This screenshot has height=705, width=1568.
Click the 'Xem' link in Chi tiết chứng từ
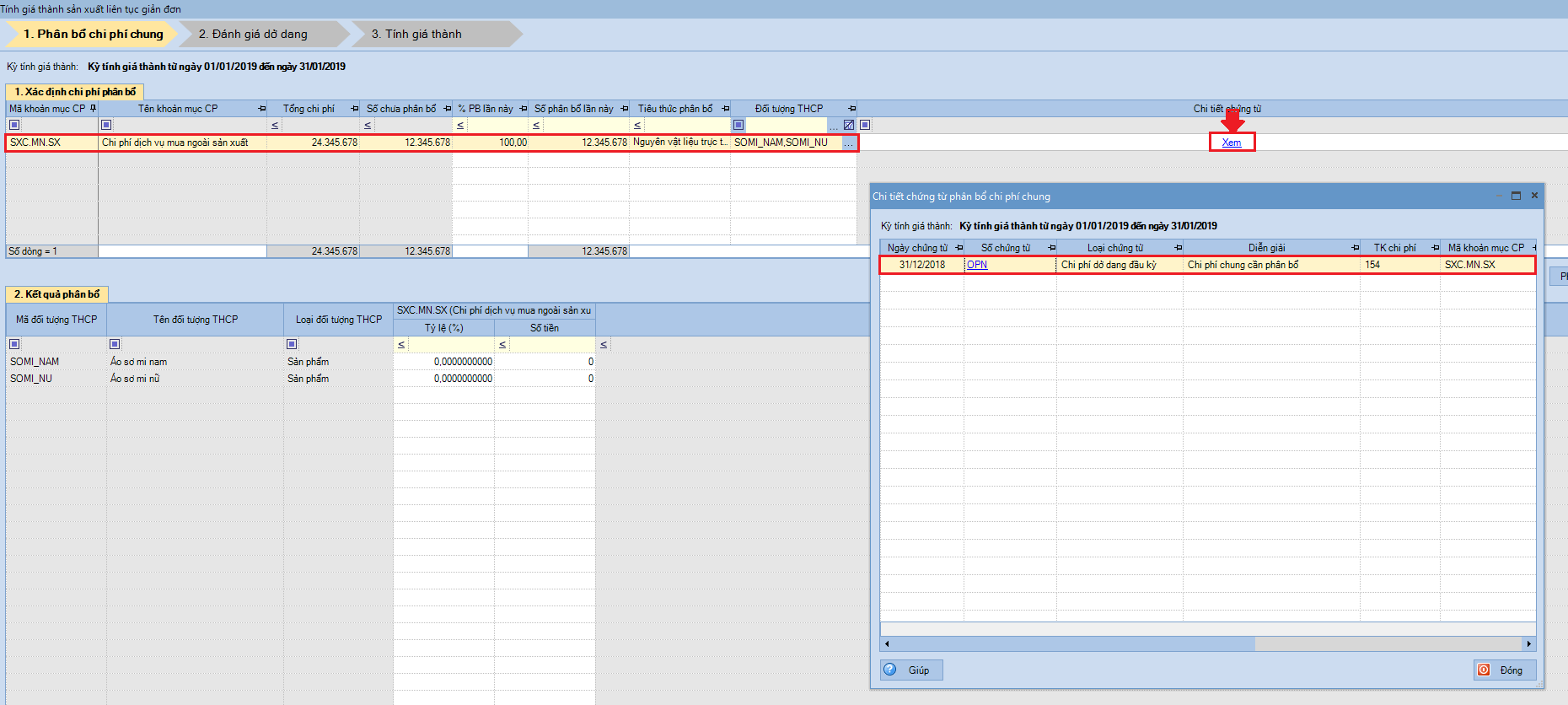click(x=1231, y=143)
